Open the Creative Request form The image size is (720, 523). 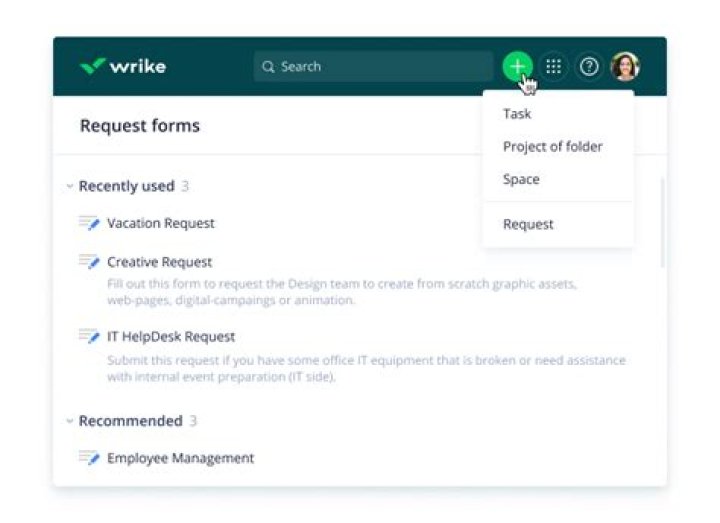(159, 262)
